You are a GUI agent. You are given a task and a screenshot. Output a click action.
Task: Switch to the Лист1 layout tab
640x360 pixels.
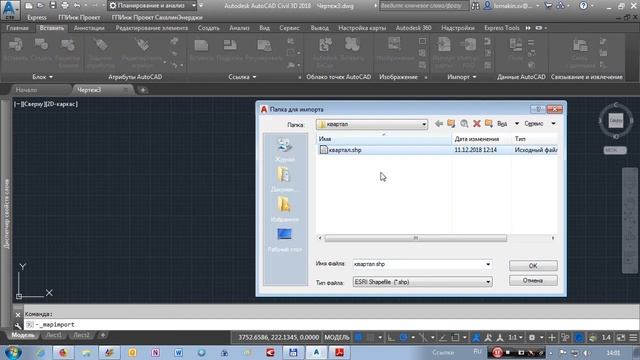tap(53, 335)
